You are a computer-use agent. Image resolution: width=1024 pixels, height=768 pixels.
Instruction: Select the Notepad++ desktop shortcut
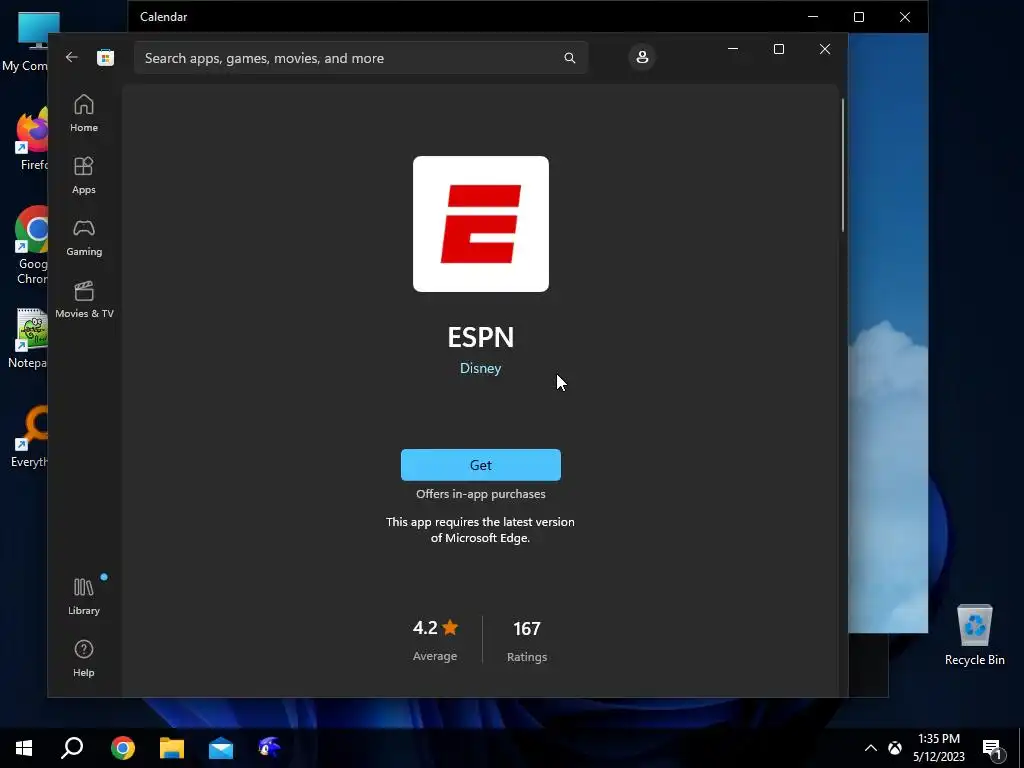[x=30, y=338]
